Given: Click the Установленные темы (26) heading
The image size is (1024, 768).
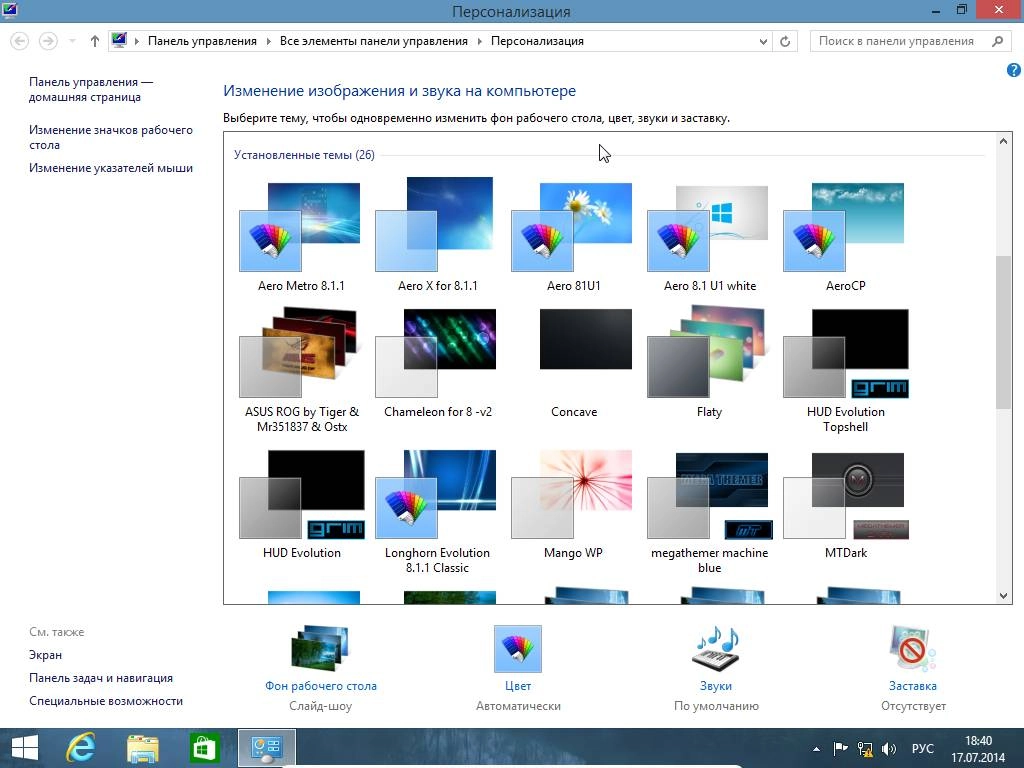Looking at the screenshot, I should [304, 155].
